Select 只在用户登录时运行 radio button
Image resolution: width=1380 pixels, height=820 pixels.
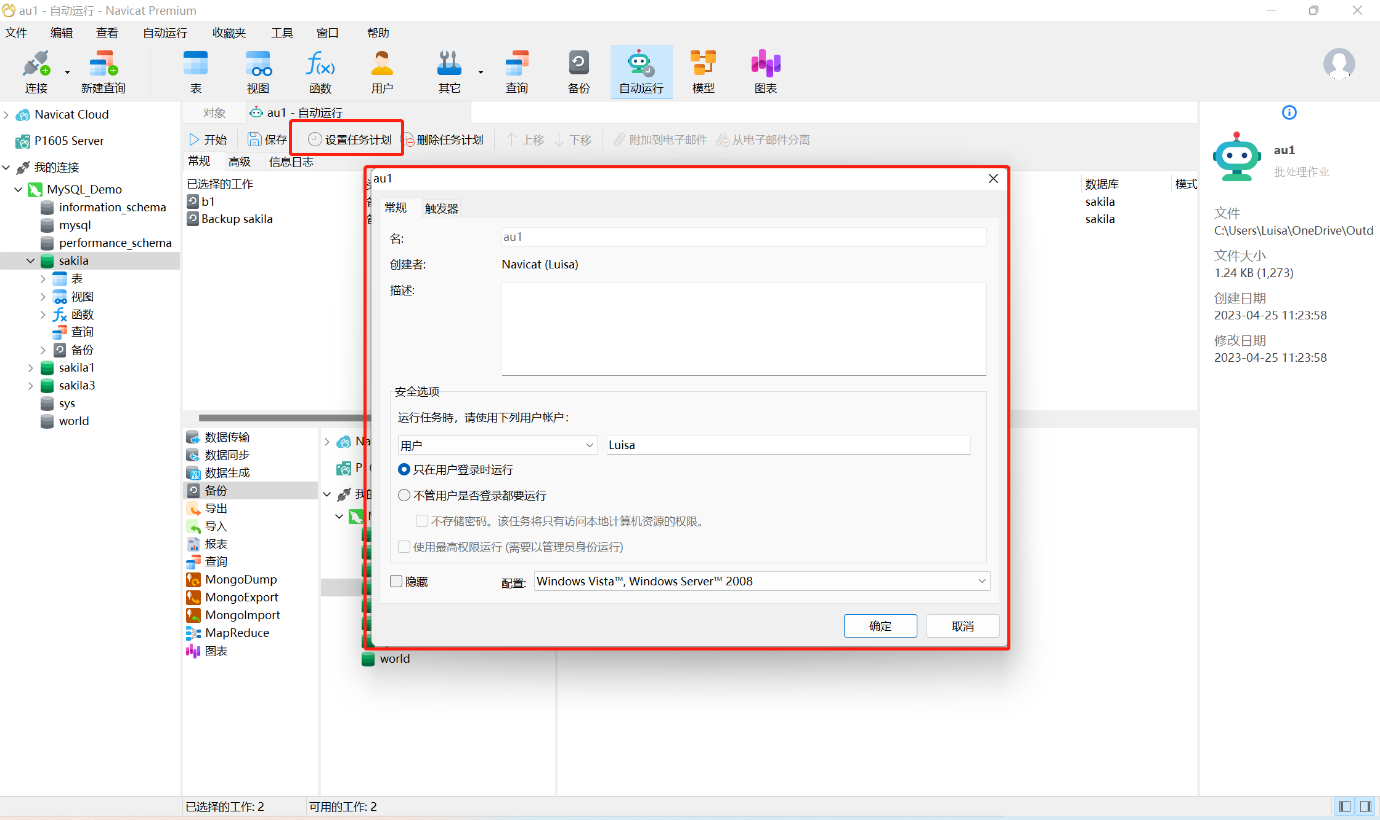tap(404, 469)
